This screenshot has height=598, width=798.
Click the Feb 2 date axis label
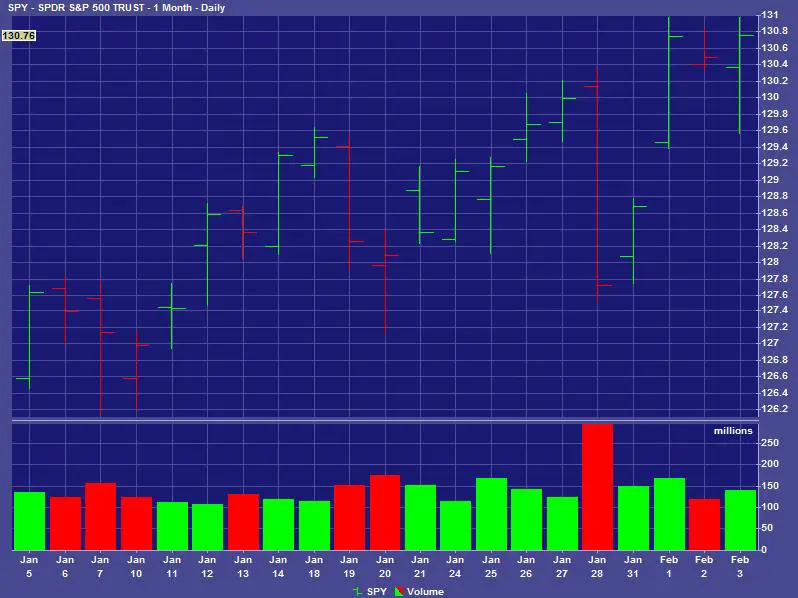(704, 566)
